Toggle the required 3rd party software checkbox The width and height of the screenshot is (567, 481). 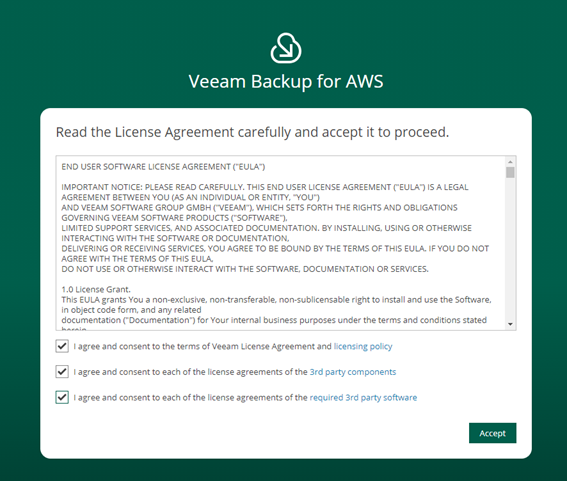pos(62,397)
